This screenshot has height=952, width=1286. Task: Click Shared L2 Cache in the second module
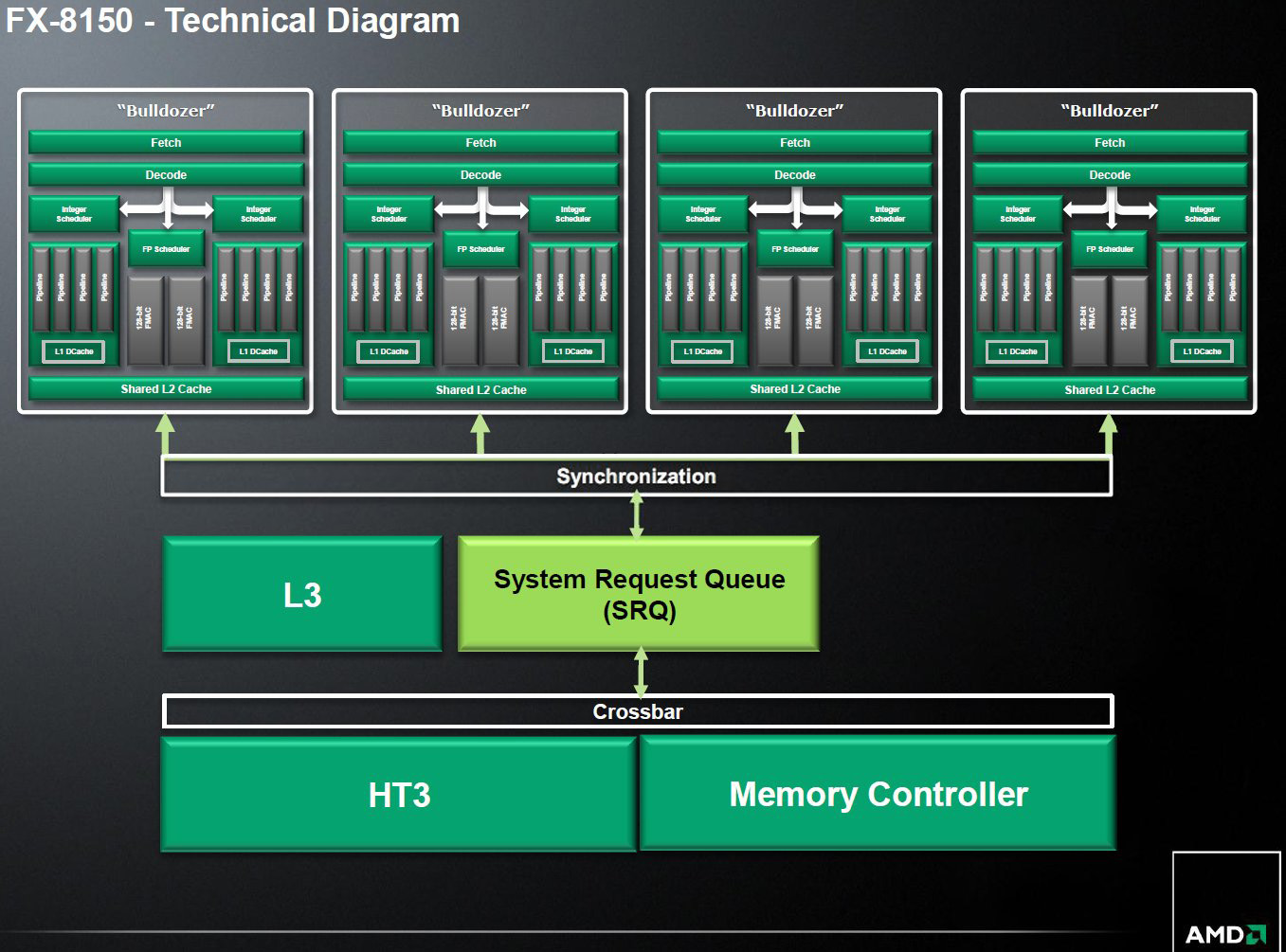point(480,389)
